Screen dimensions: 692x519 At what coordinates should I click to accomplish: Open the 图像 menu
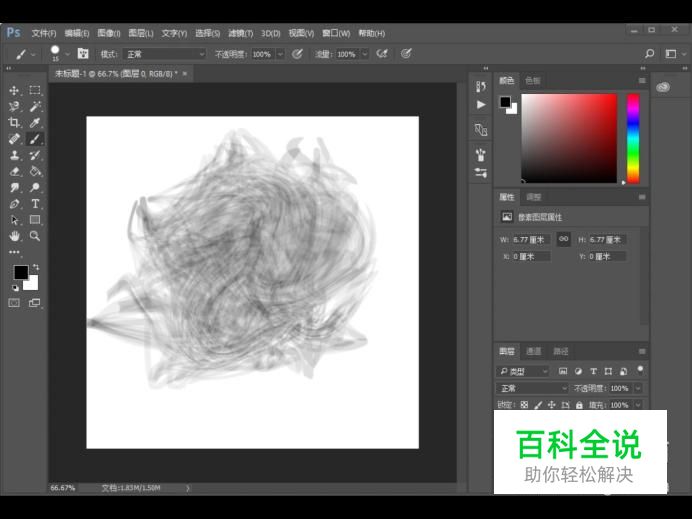click(109, 33)
